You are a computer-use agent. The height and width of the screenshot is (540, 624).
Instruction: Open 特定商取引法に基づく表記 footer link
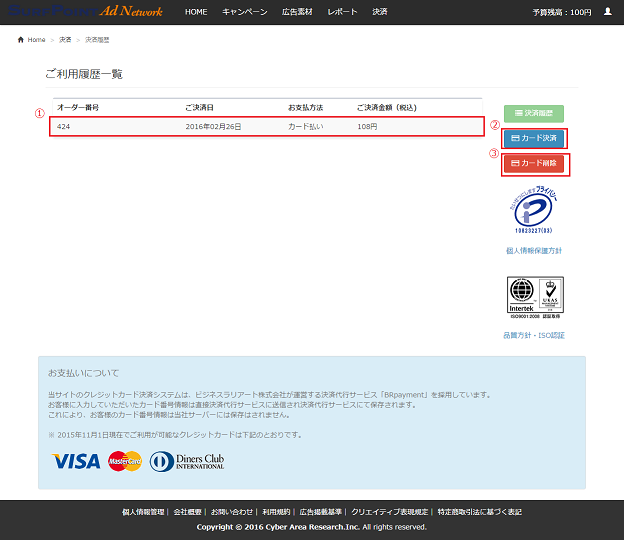[479, 512]
